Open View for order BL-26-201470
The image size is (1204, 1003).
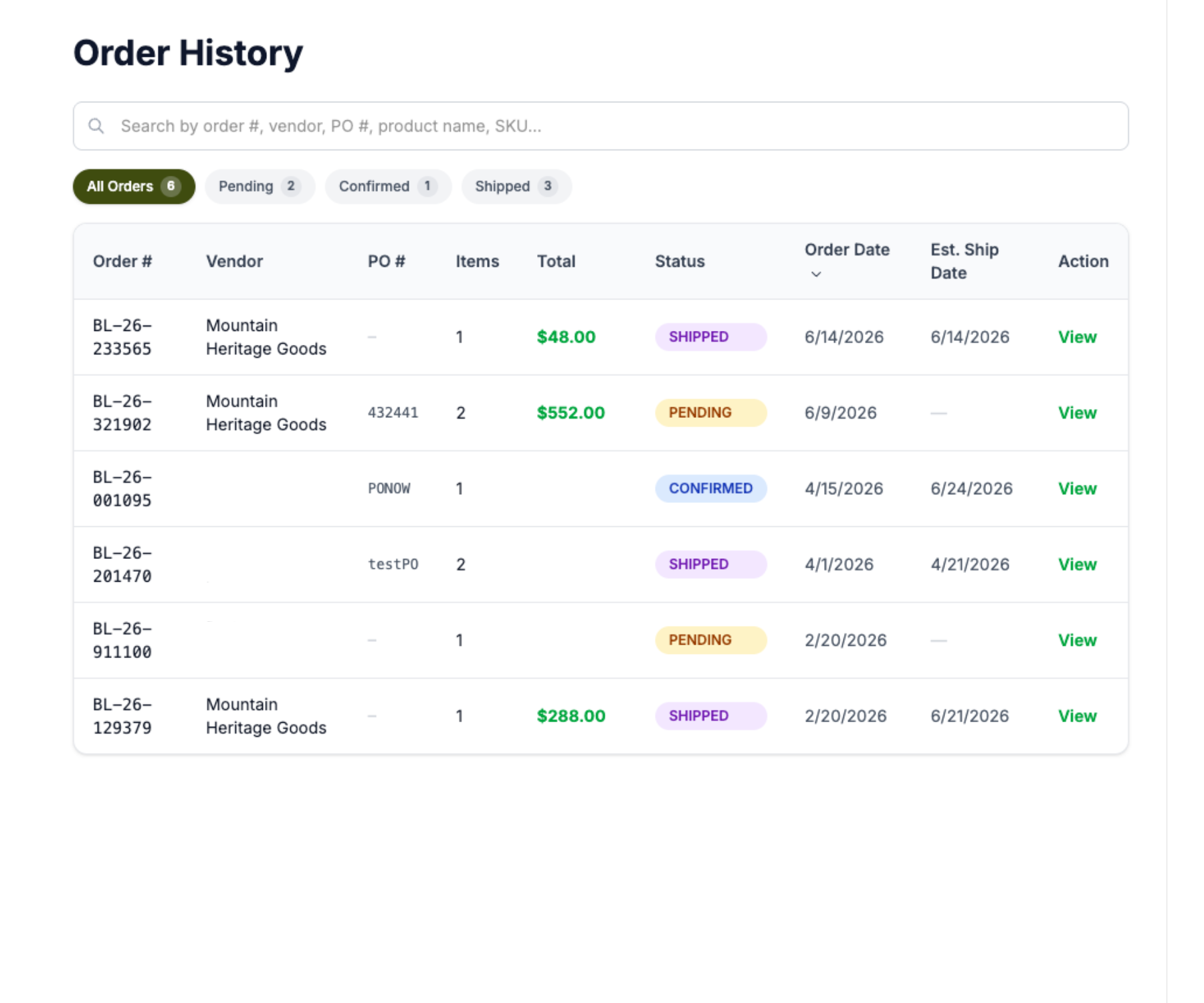[x=1077, y=564]
